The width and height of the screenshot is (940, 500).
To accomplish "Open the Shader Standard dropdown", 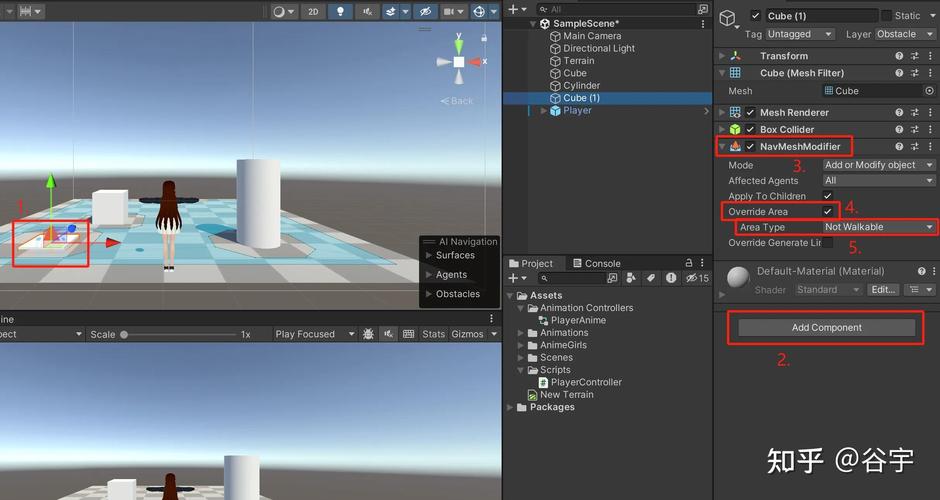I will click(828, 290).
